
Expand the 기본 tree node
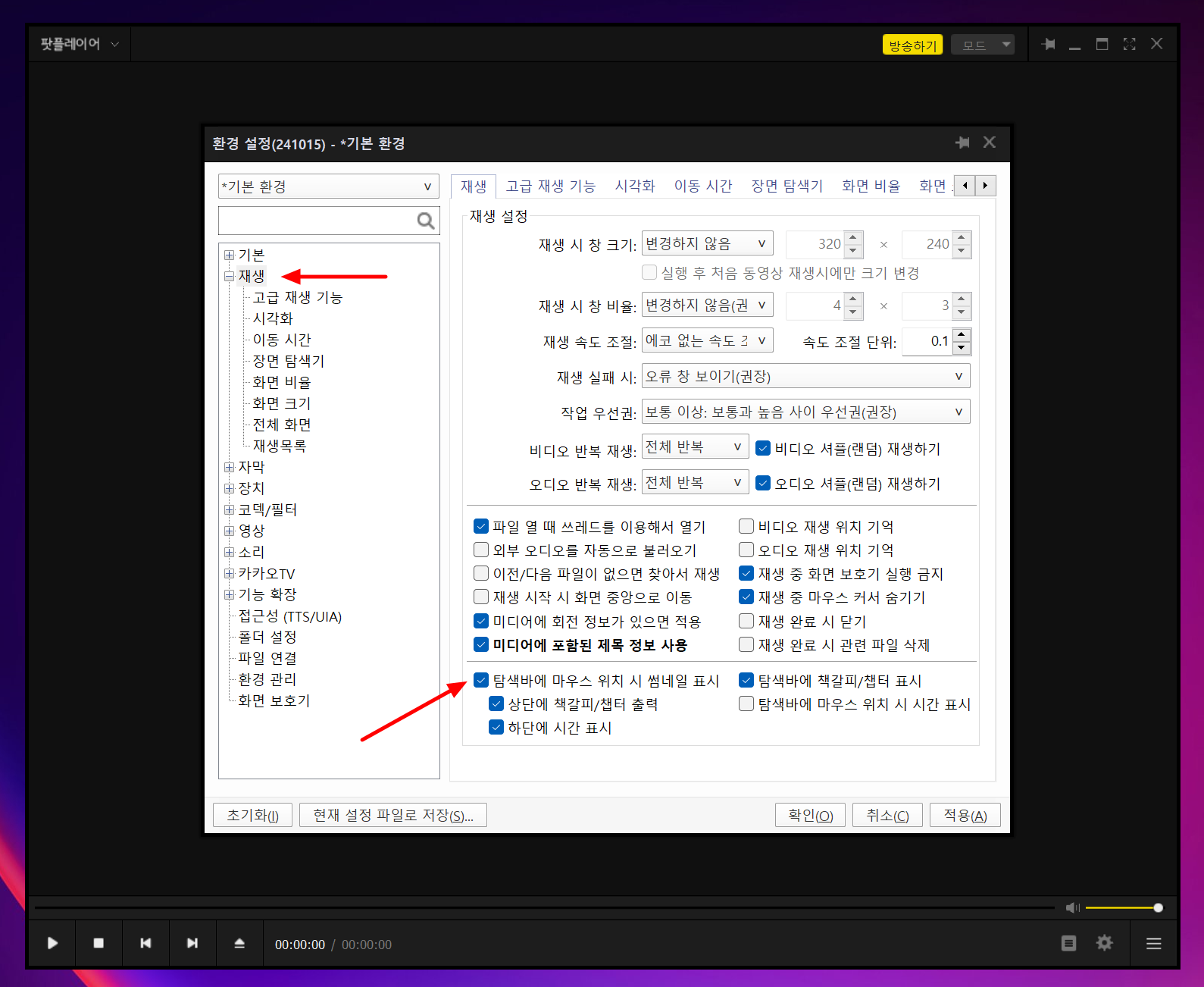tap(229, 255)
